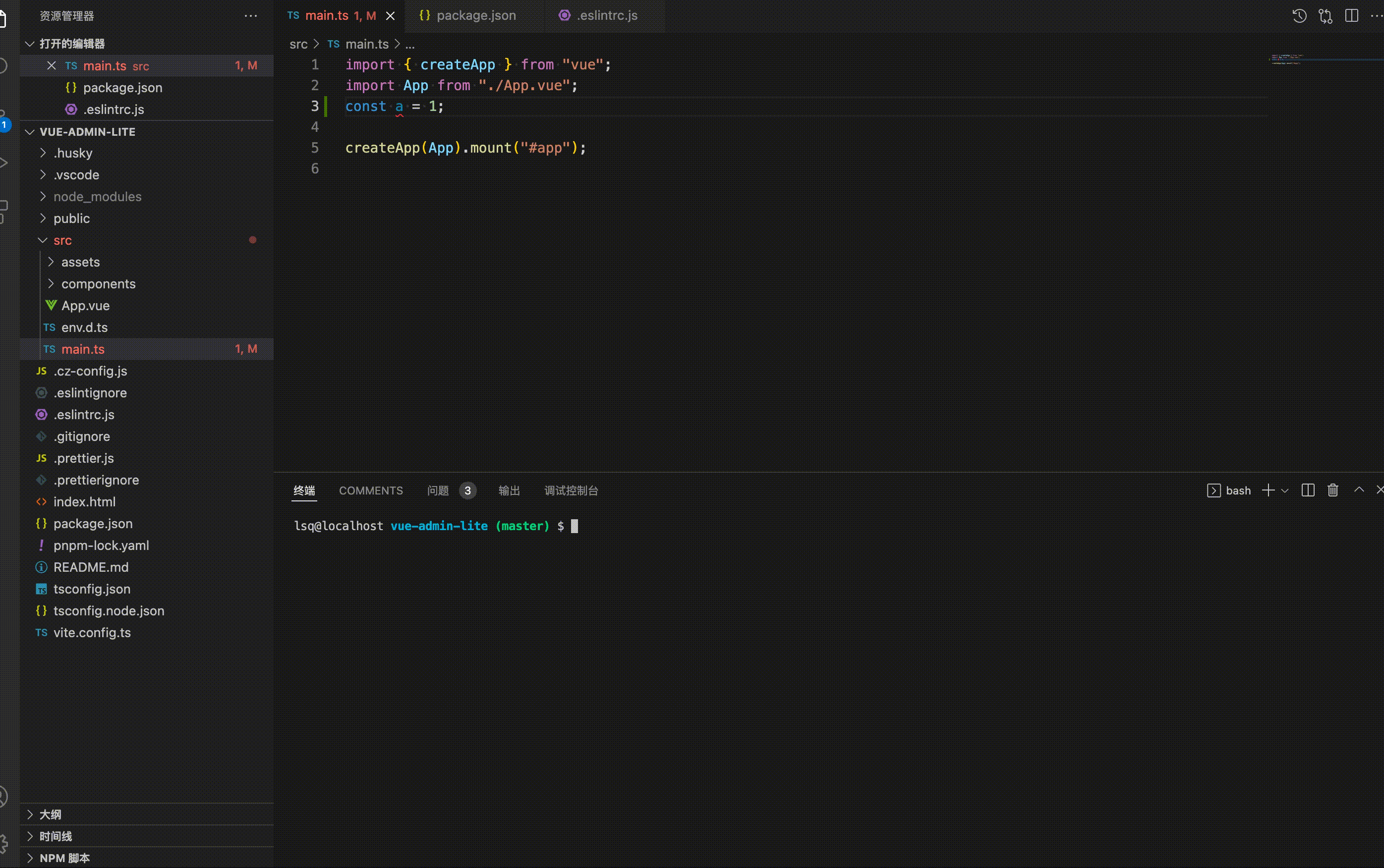
Task: Open the 问题 problems panel tab
Action: (438, 490)
